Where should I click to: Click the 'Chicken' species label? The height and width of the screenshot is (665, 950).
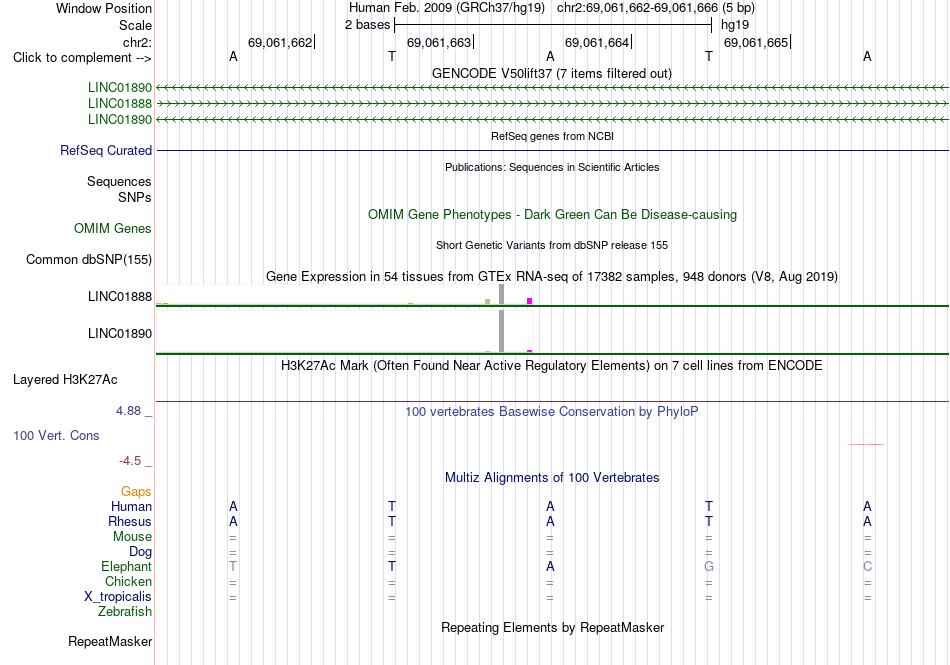pyautogui.click(x=128, y=581)
